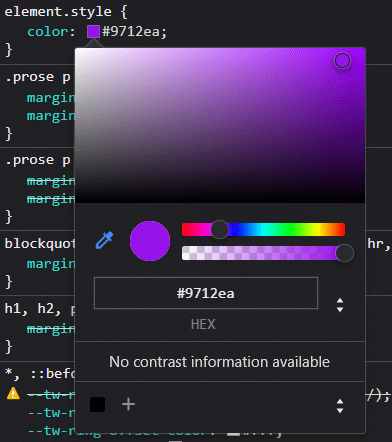Click the shade selector handle in color gradient
This screenshot has width=392, height=442.
point(342,61)
